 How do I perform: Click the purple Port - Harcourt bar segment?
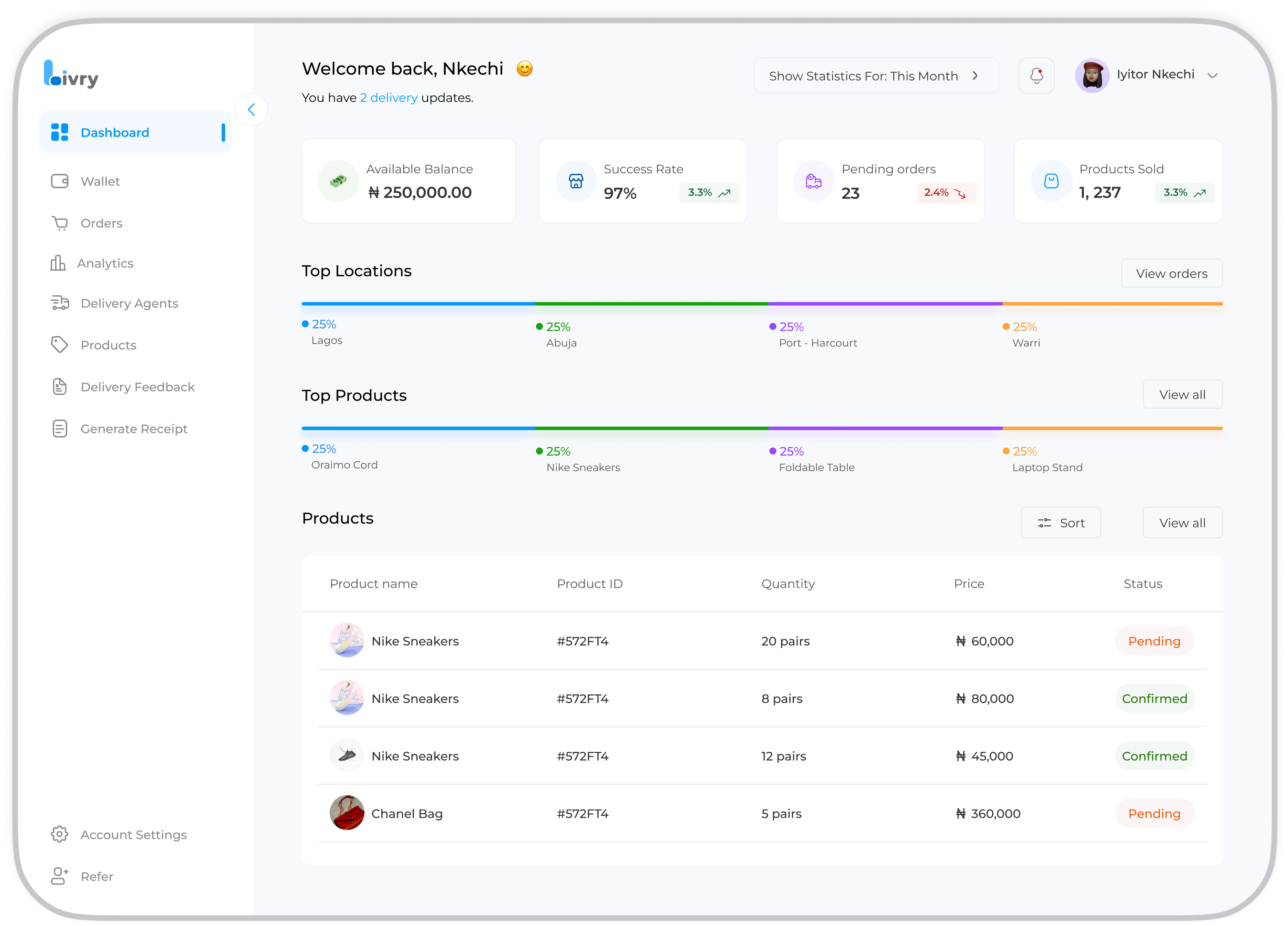point(885,304)
